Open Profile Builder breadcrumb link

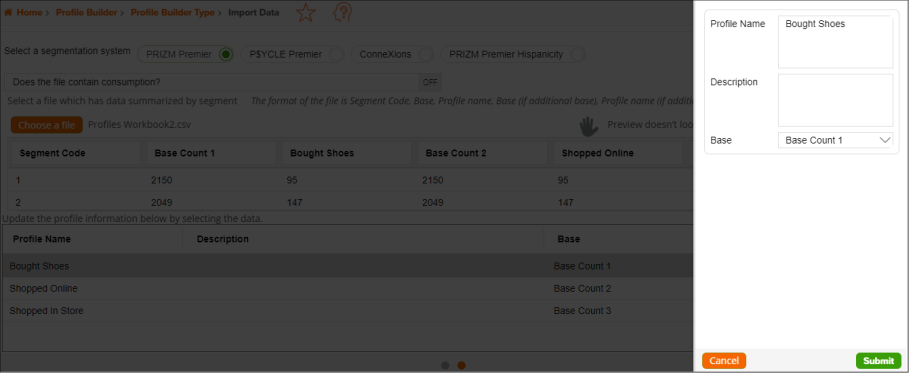click(86, 12)
